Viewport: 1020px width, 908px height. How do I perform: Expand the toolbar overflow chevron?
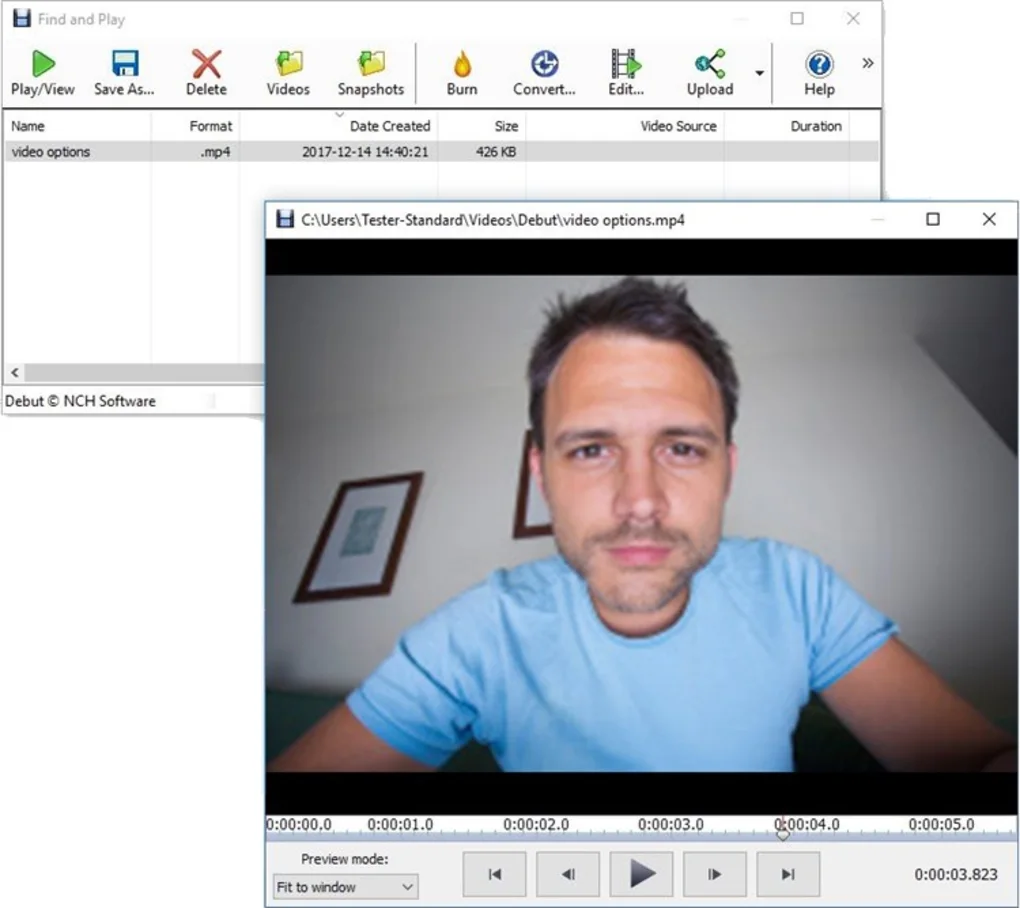pos(866,62)
